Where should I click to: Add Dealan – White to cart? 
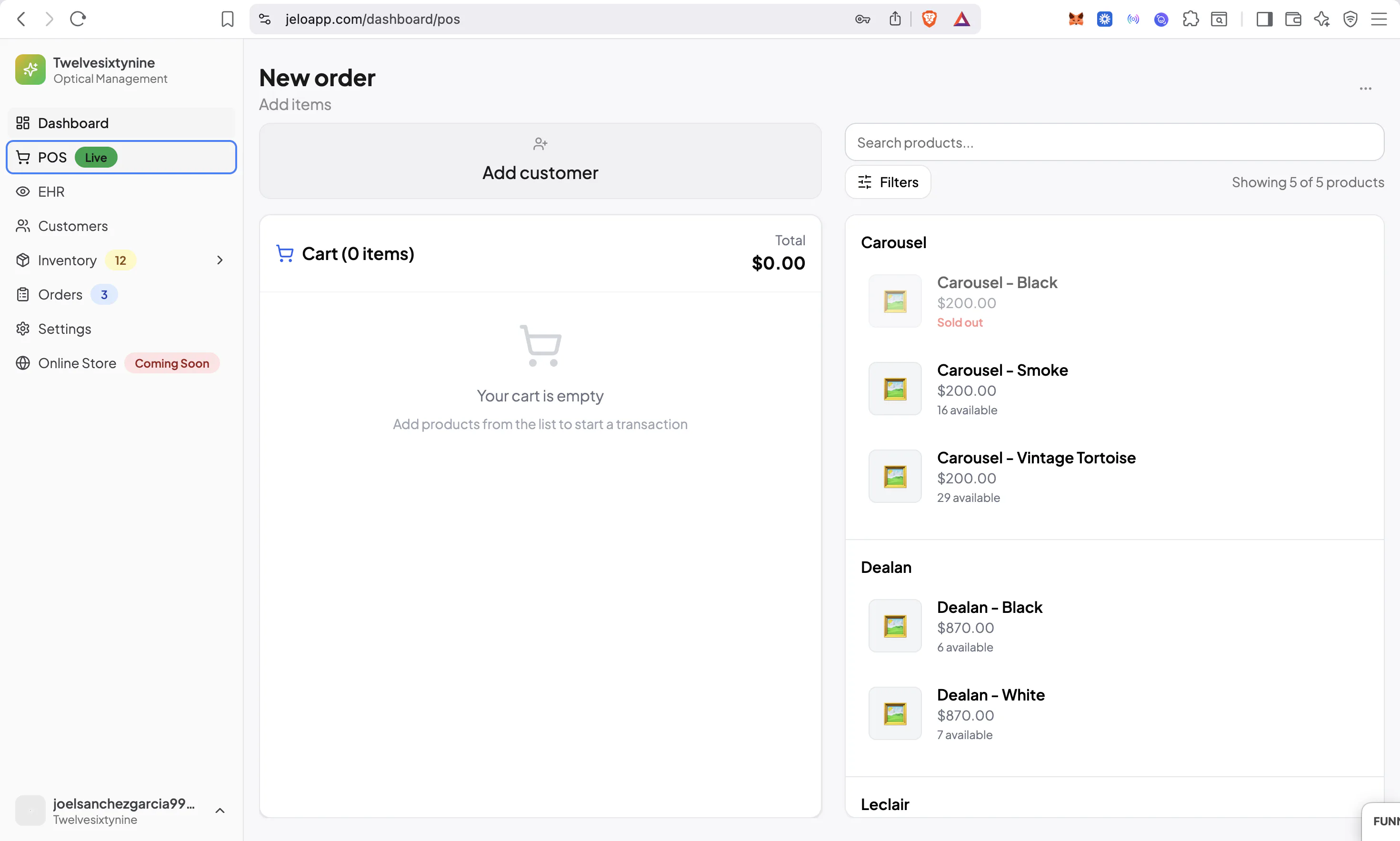coord(1114,713)
